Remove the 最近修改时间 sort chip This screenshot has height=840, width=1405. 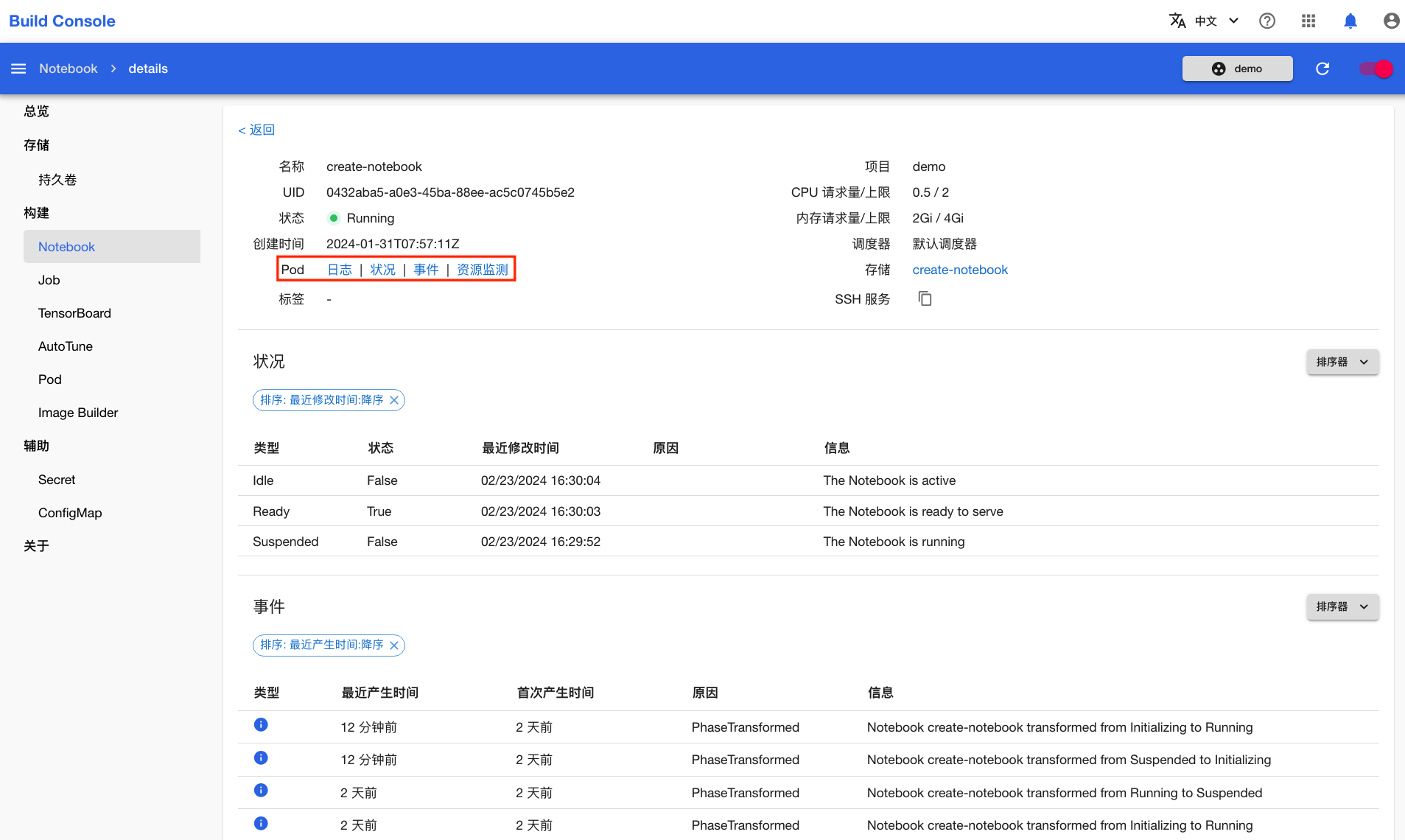[x=394, y=400]
